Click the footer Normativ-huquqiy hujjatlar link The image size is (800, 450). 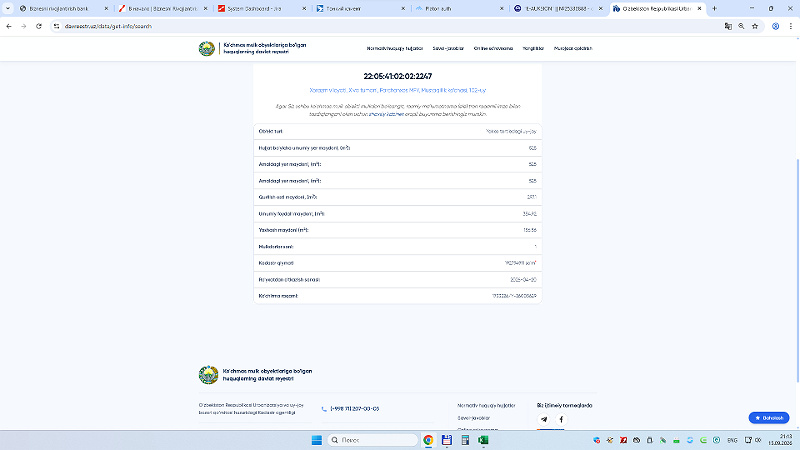[x=486, y=406]
